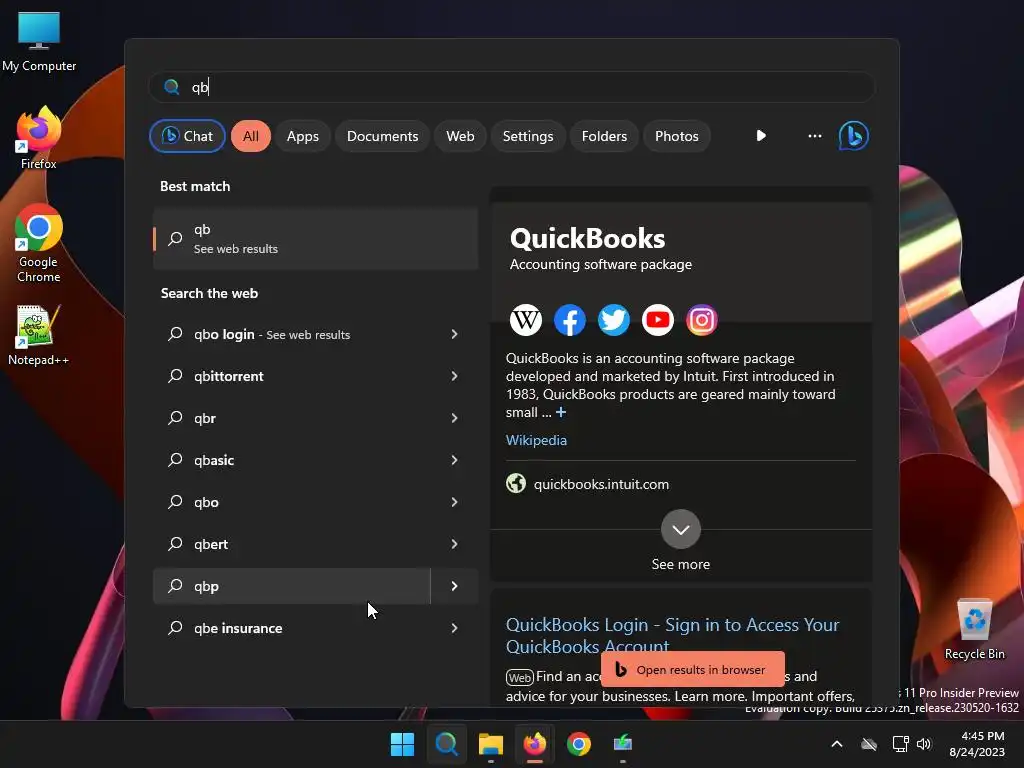Open the Firefox desktop shortcut

click(x=39, y=138)
